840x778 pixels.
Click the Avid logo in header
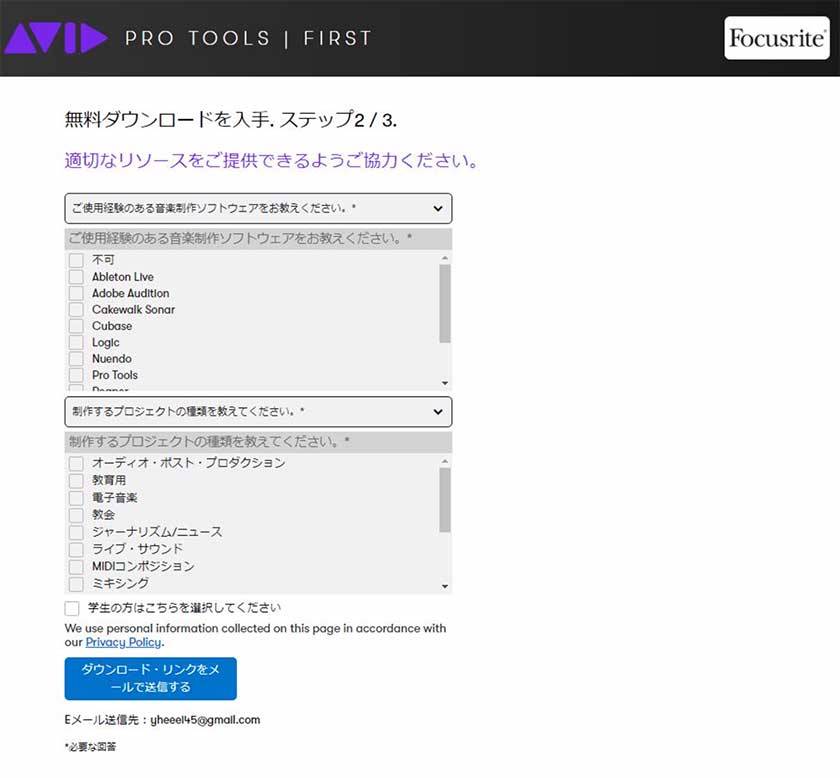pyautogui.click(x=56, y=38)
